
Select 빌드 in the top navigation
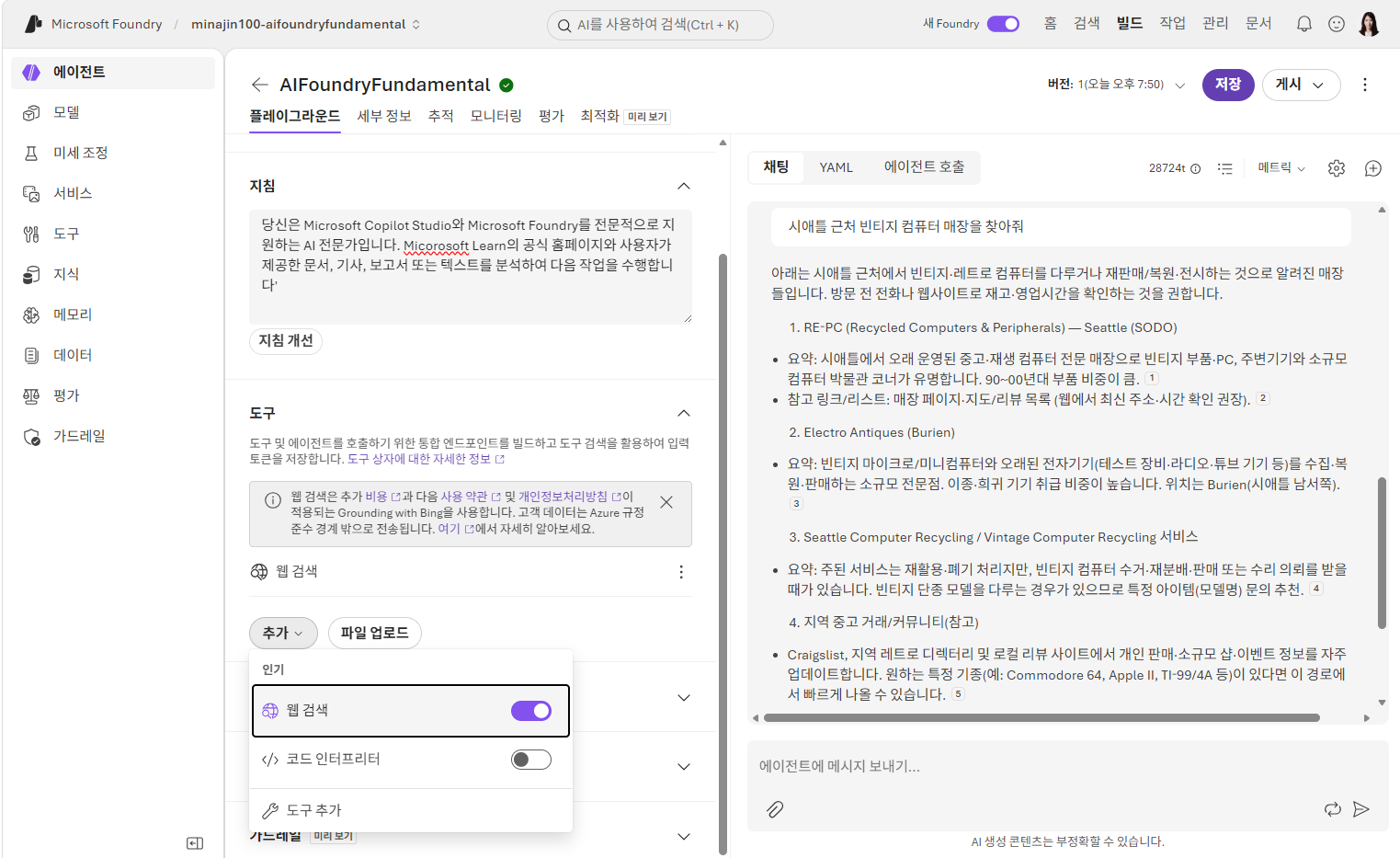(x=1130, y=24)
